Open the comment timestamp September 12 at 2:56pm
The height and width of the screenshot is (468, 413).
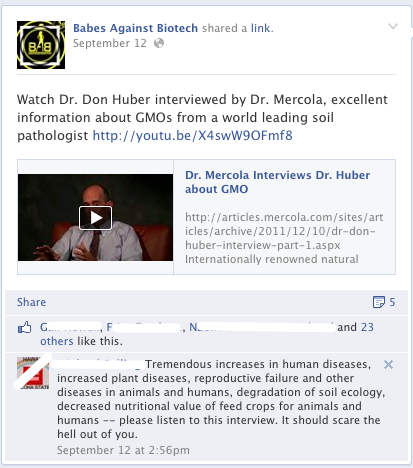[x=123, y=450]
